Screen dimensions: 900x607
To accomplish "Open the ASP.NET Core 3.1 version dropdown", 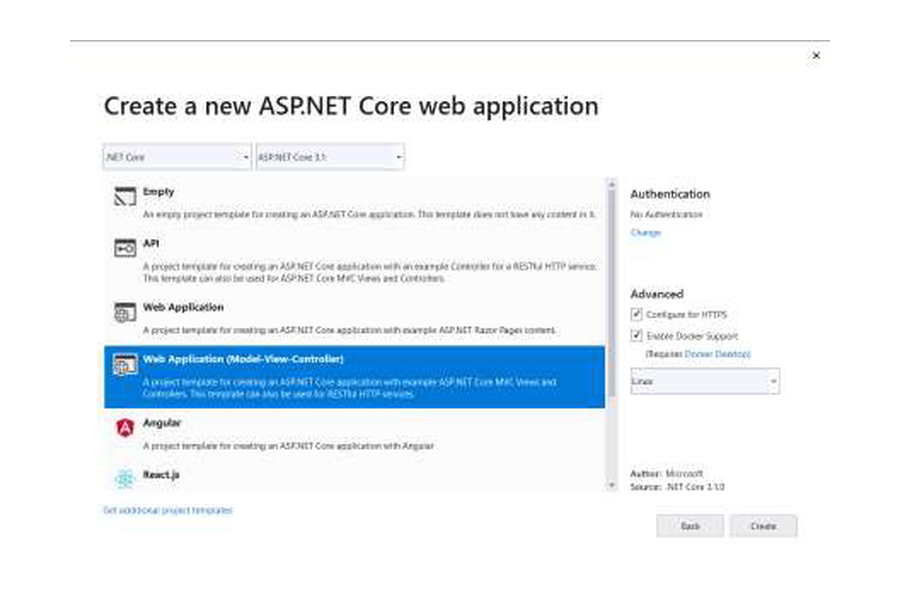I will (x=330, y=157).
